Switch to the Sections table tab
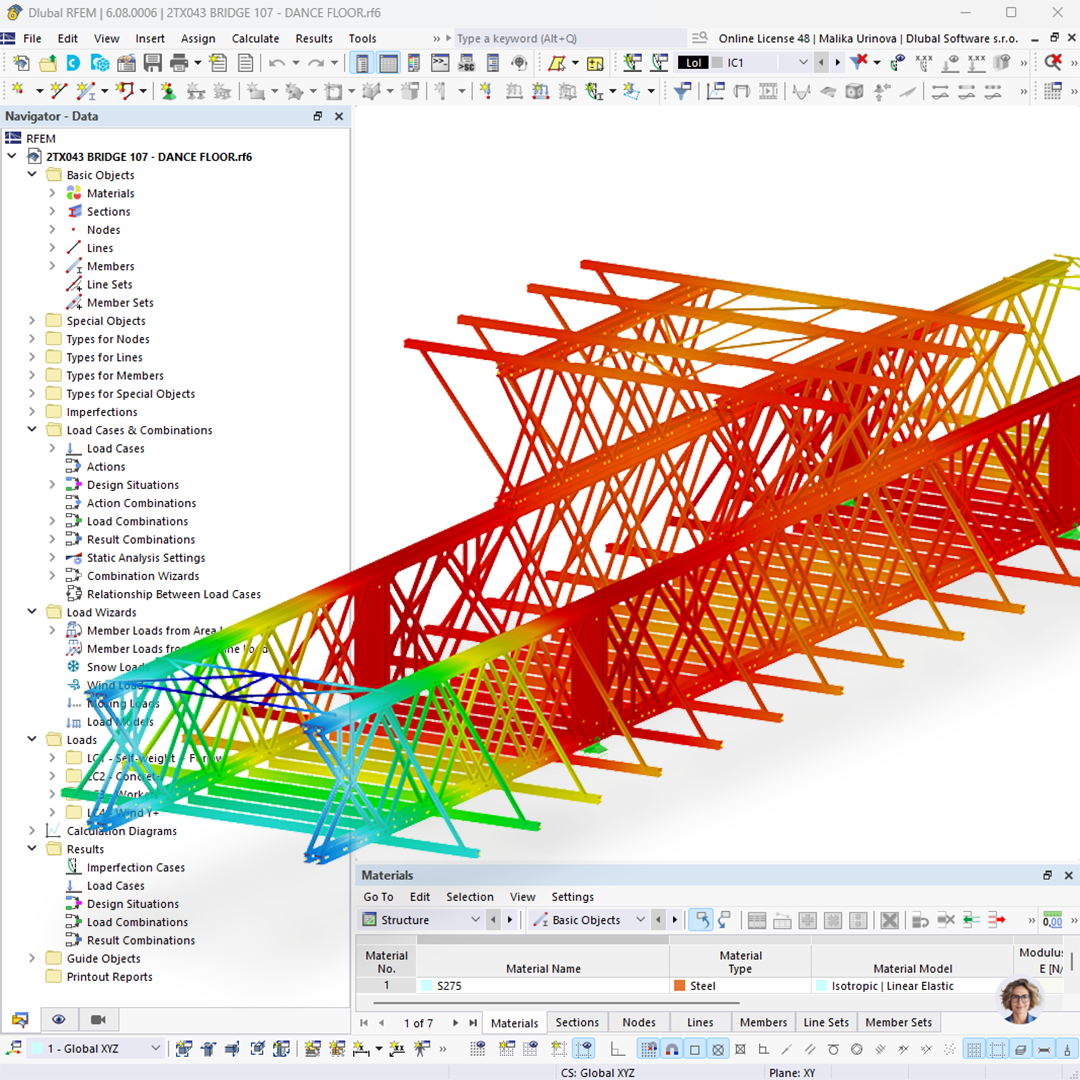This screenshot has width=1080, height=1080. (x=577, y=1022)
